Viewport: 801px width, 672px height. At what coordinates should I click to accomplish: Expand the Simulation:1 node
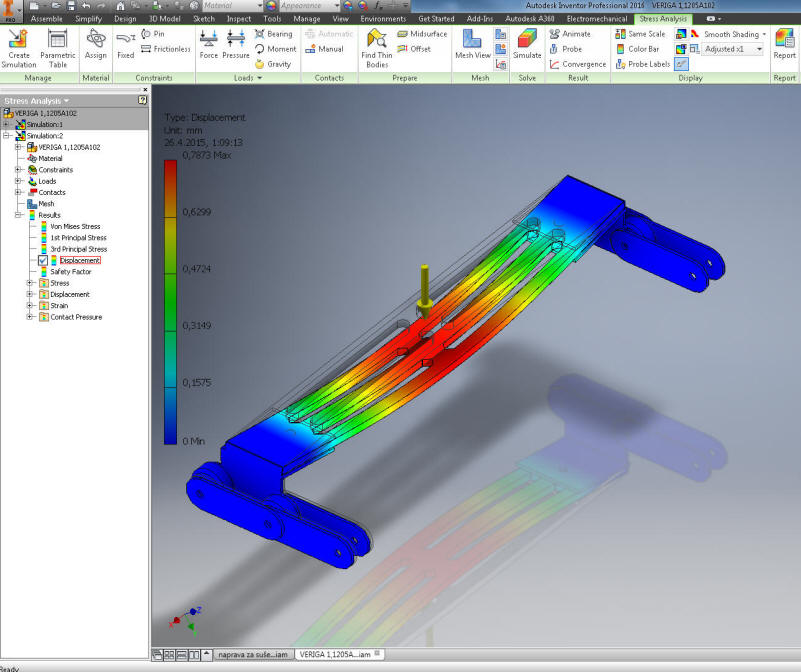pos(7,124)
